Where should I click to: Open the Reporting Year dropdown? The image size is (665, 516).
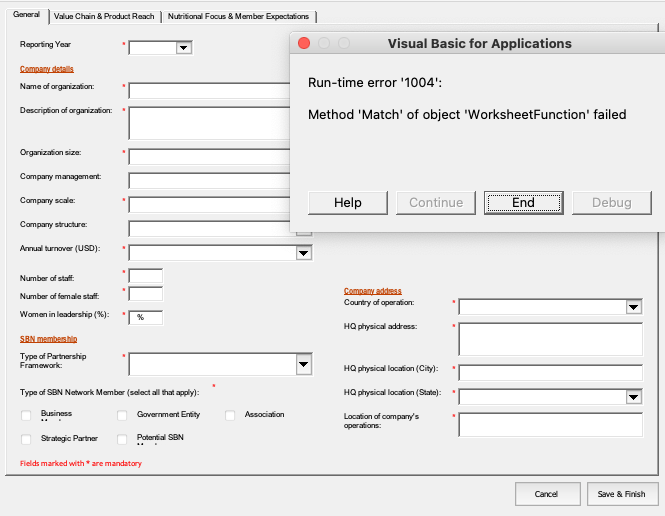183,47
